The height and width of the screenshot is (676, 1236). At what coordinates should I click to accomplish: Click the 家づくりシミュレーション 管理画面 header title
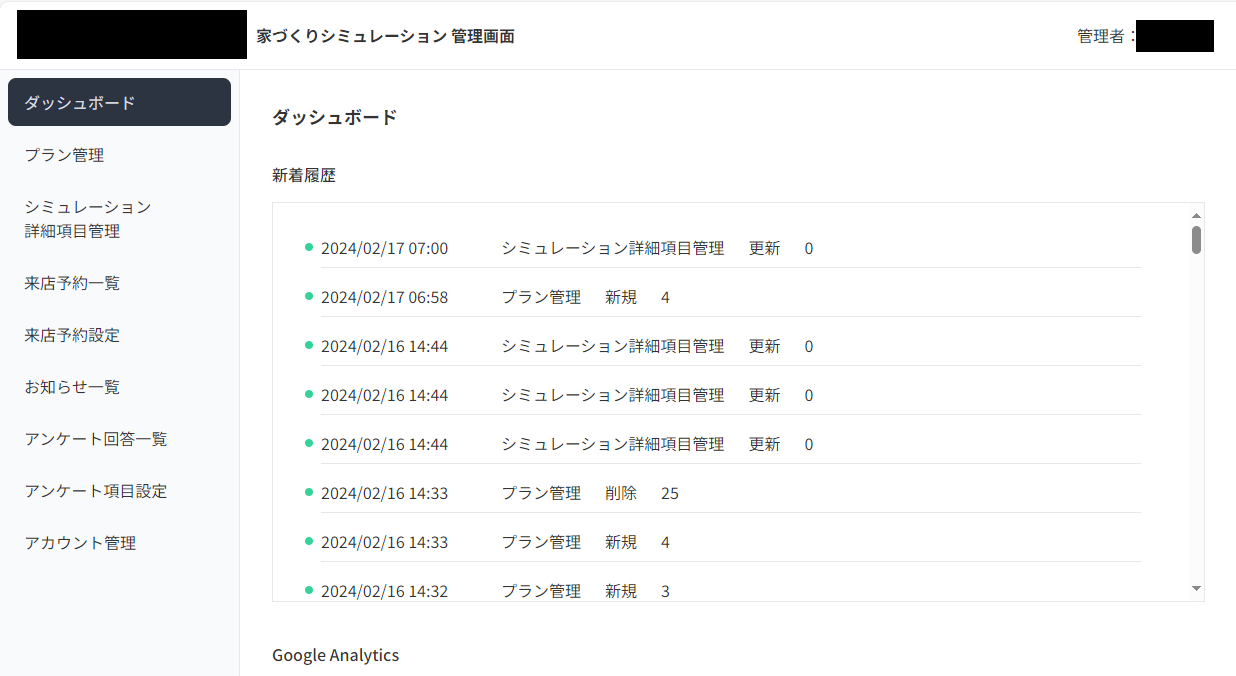pos(386,36)
